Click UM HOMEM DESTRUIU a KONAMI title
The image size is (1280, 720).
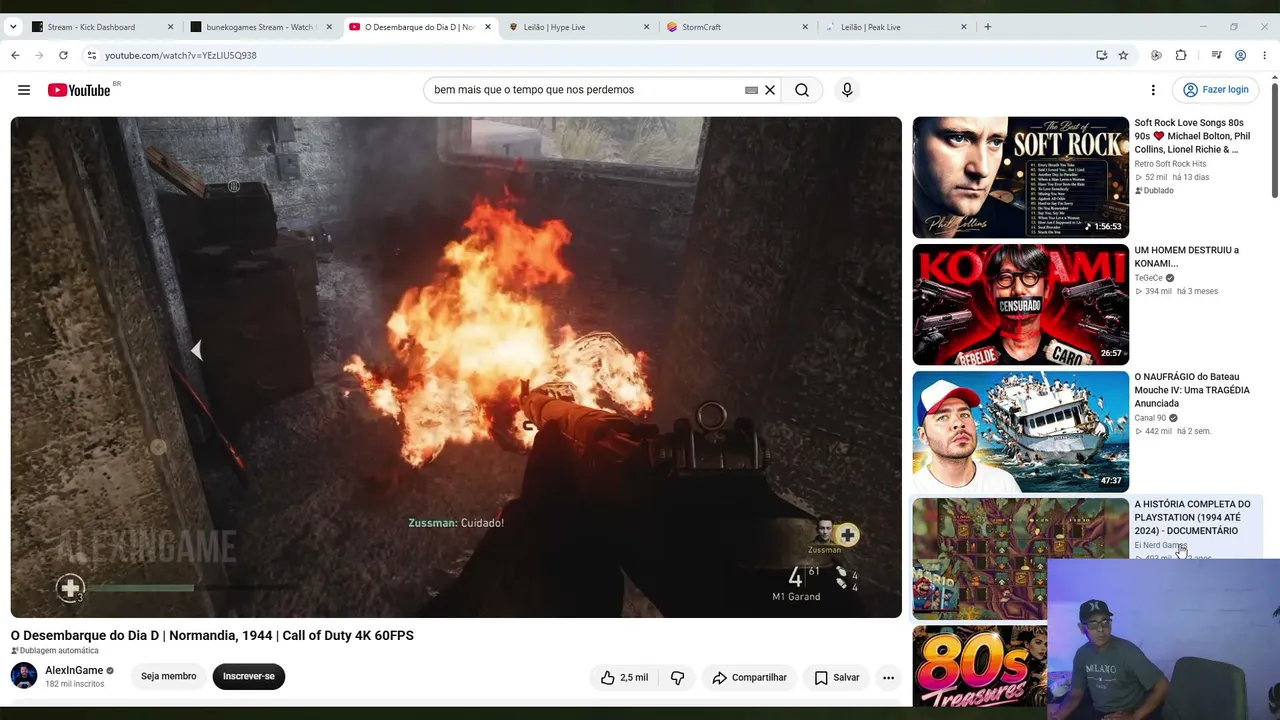pyautogui.click(x=1186, y=257)
